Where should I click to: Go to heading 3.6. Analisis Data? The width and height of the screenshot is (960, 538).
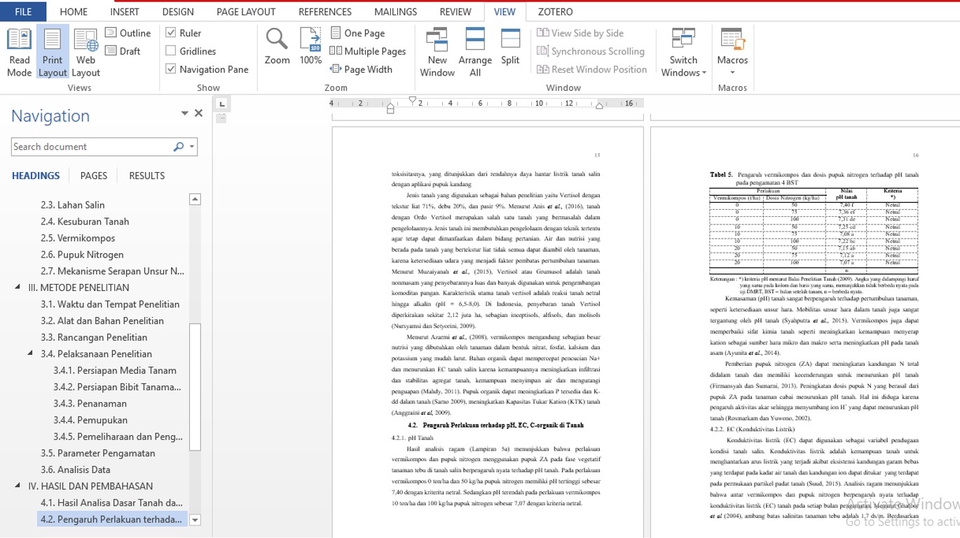click(75, 469)
